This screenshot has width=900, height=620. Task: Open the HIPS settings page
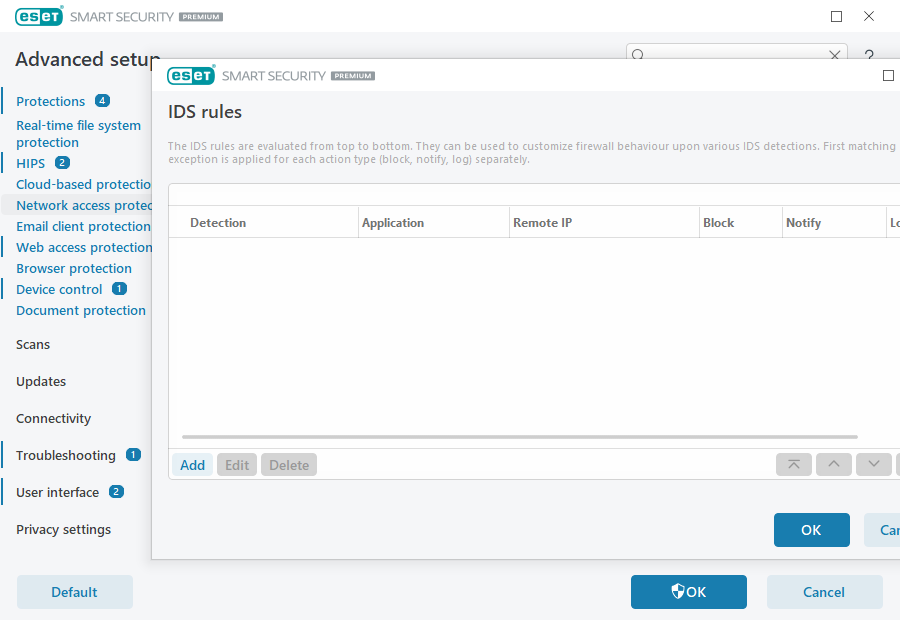(30, 163)
